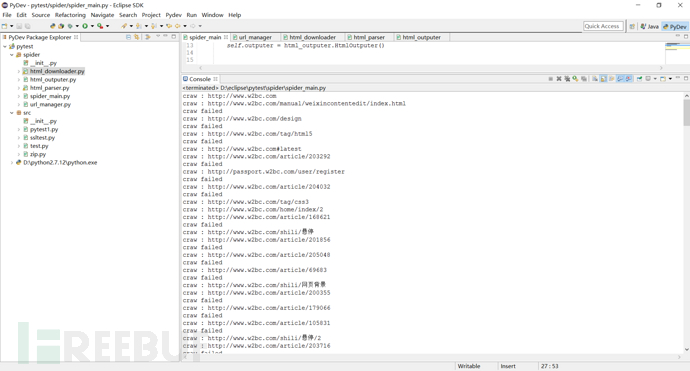
Task: Collapse all in Package Explorer
Action: coord(128,37)
